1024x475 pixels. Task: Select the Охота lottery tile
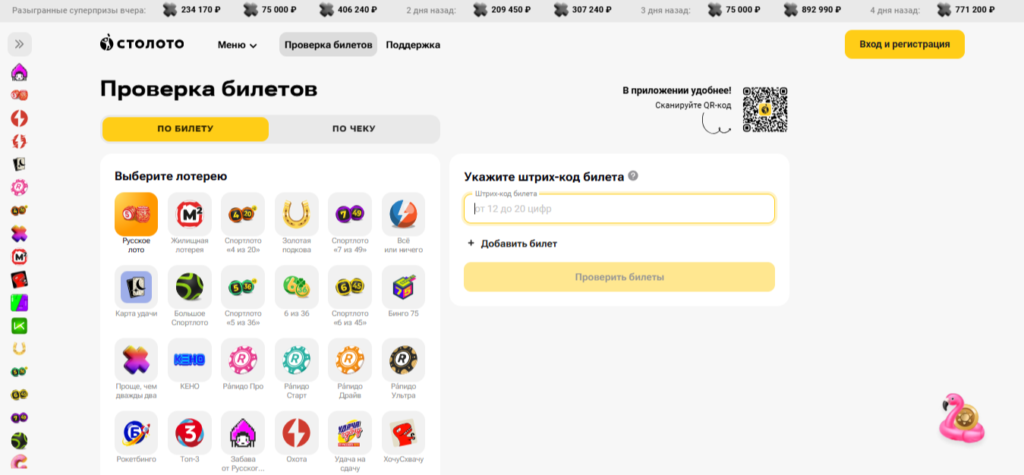coord(296,438)
